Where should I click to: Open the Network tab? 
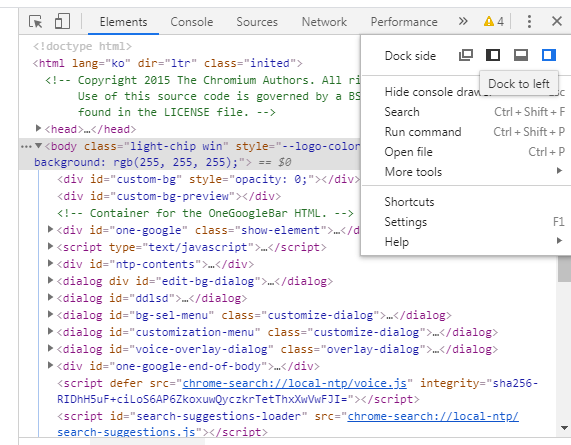click(324, 22)
